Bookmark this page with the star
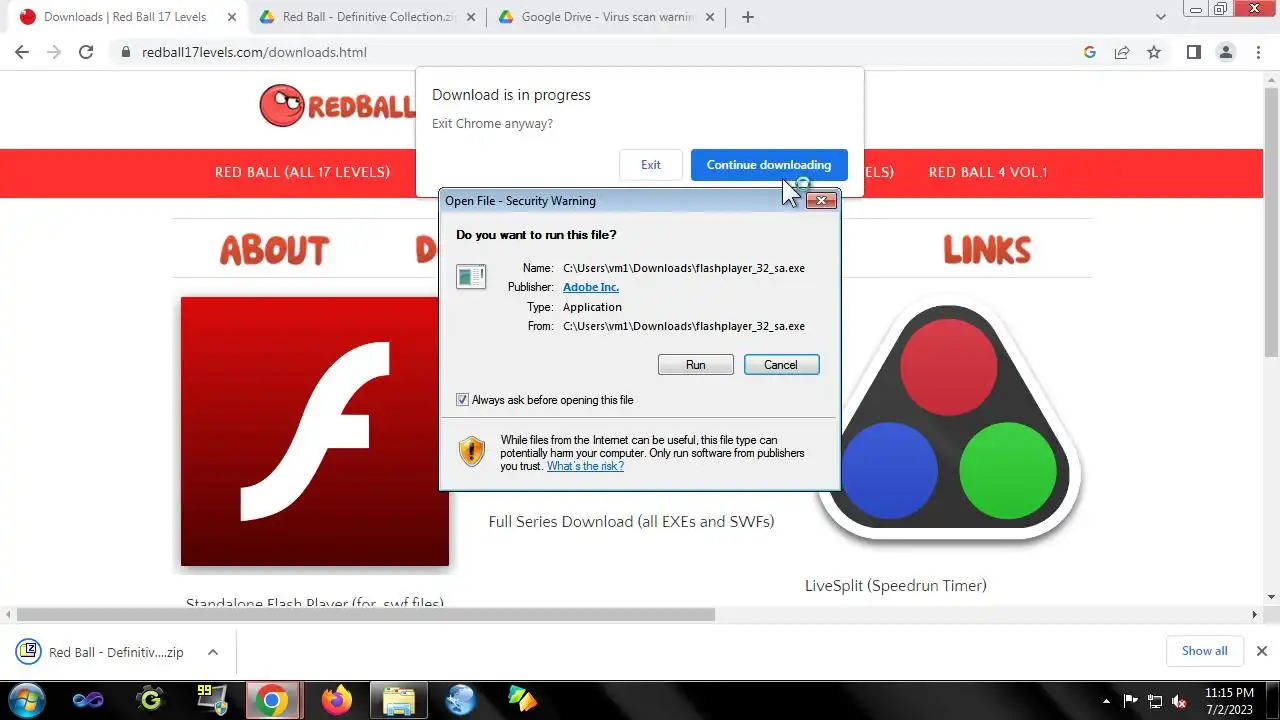 pos(1154,52)
